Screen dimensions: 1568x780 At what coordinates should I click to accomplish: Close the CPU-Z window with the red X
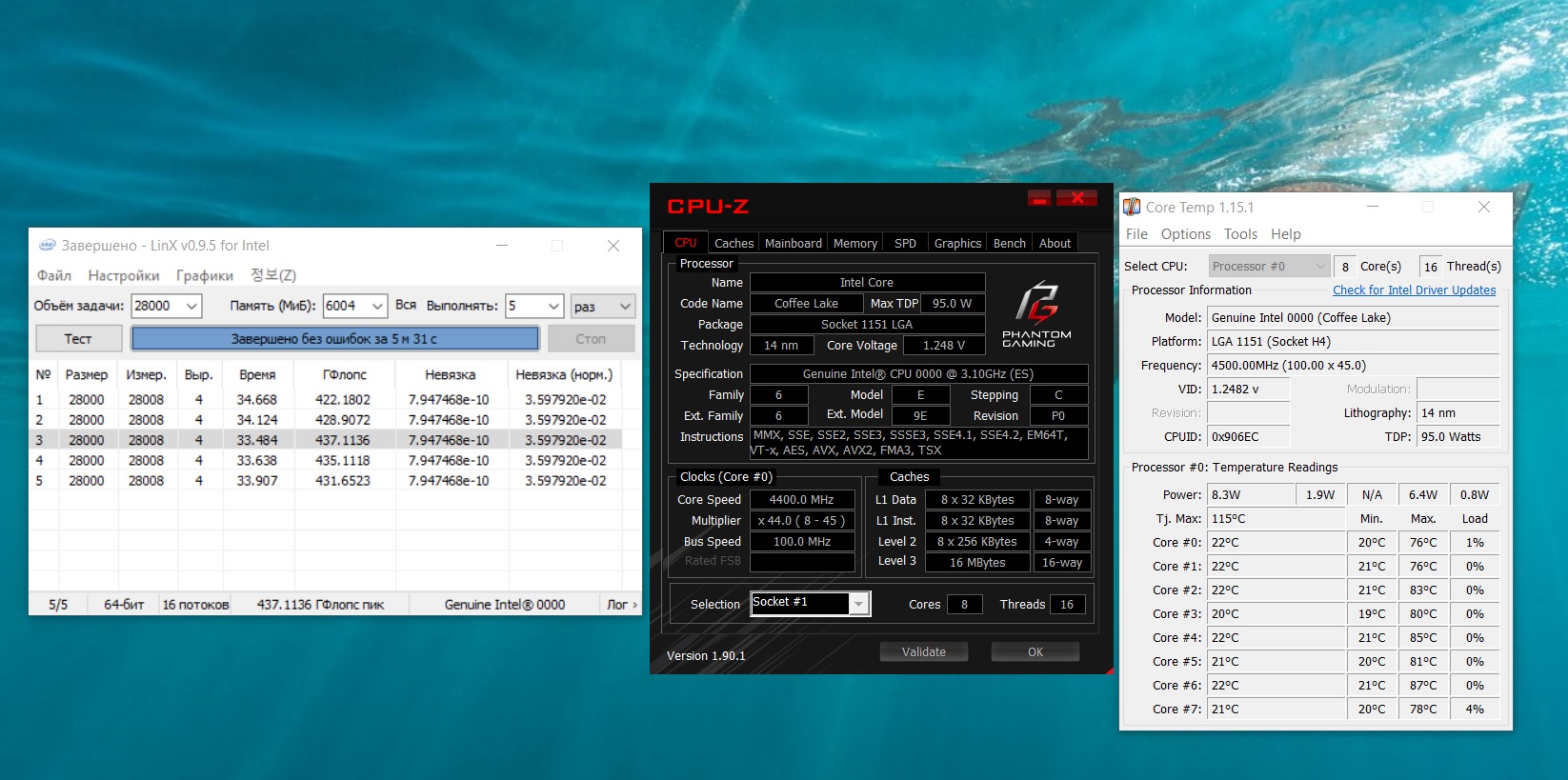[x=1077, y=197]
